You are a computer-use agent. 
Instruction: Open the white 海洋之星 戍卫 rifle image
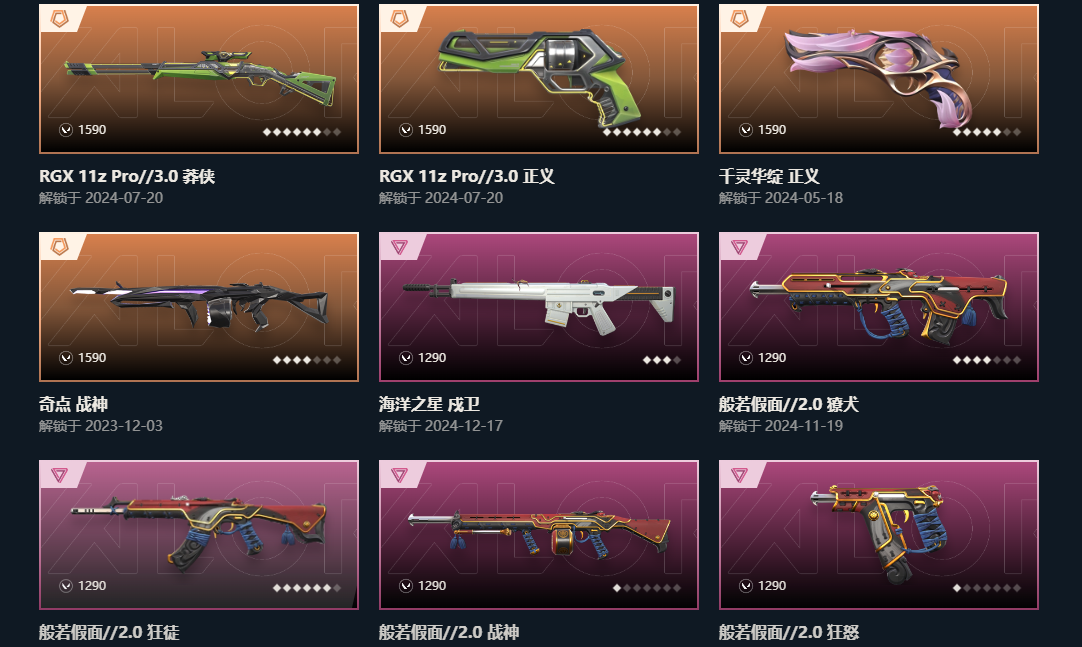coord(538,306)
